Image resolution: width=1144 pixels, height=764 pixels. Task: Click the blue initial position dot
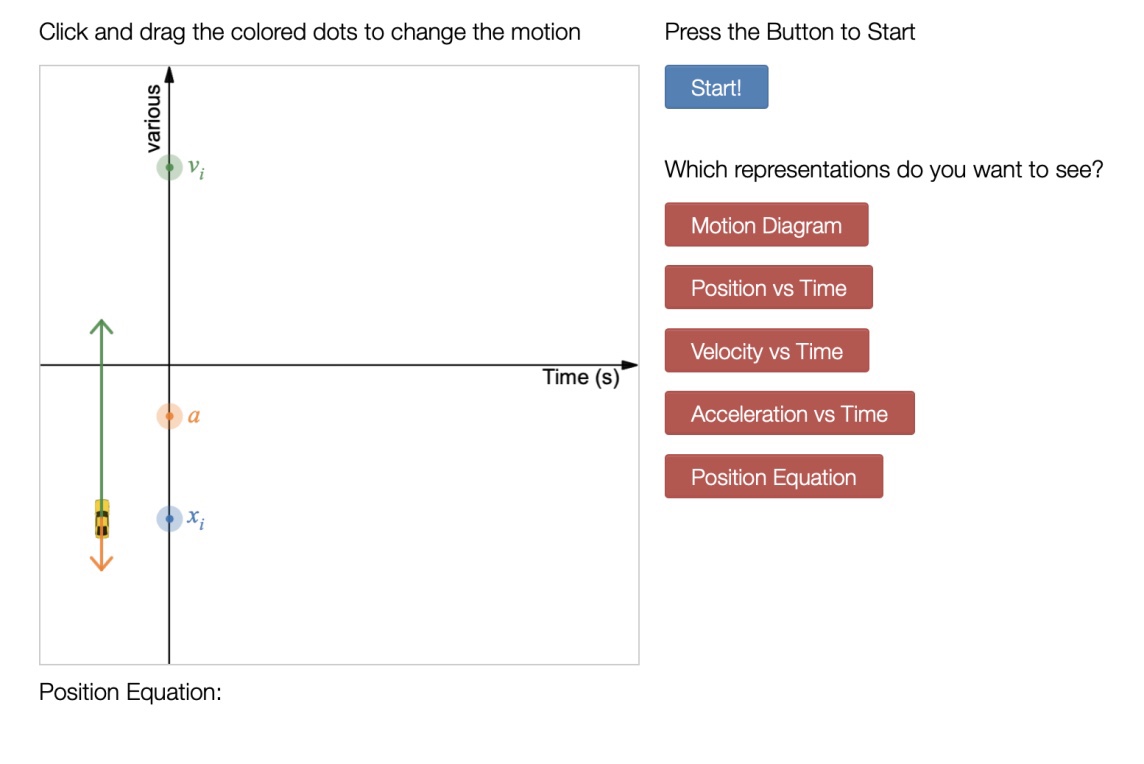tap(169, 518)
